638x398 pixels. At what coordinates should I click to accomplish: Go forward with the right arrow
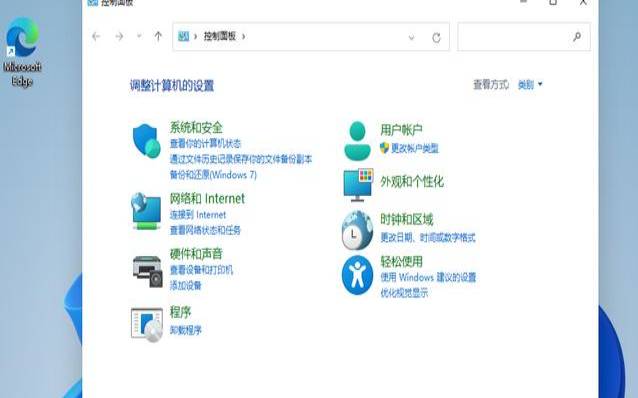tap(119, 37)
